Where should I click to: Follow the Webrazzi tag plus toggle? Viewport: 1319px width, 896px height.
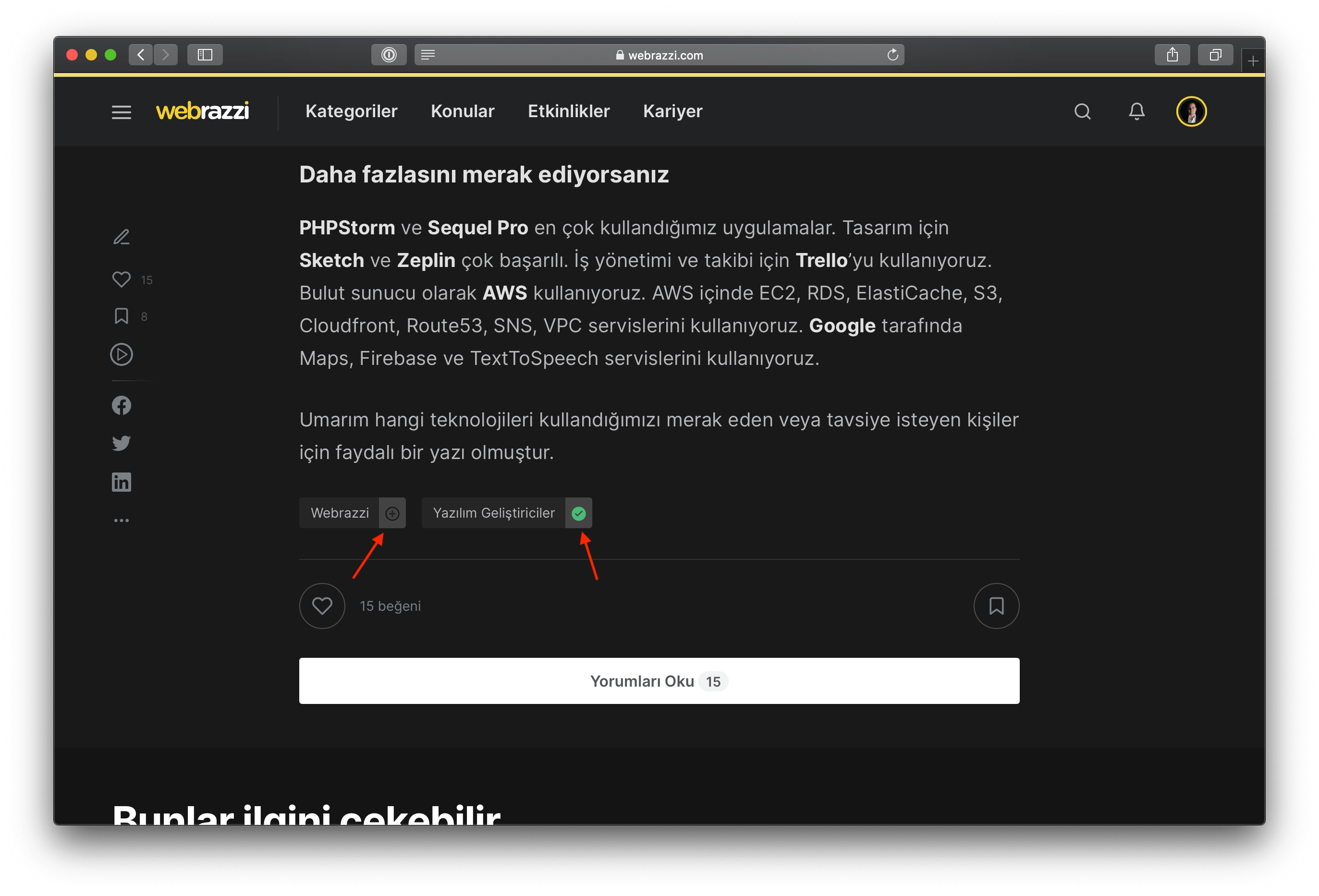[x=392, y=513]
